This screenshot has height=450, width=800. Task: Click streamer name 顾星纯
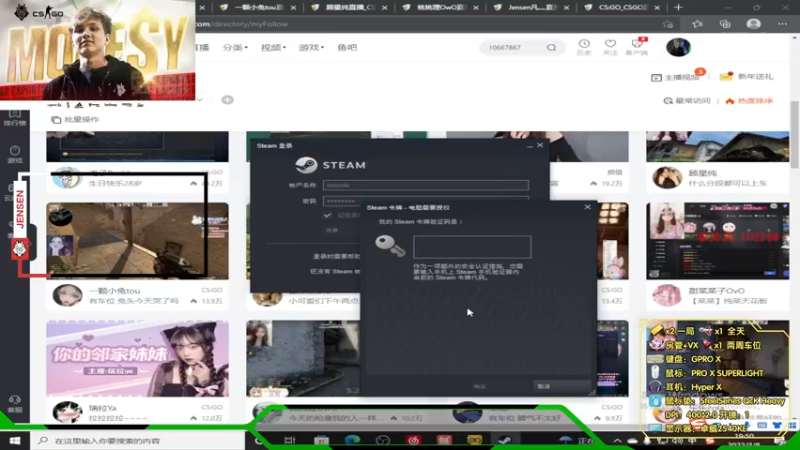point(702,173)
